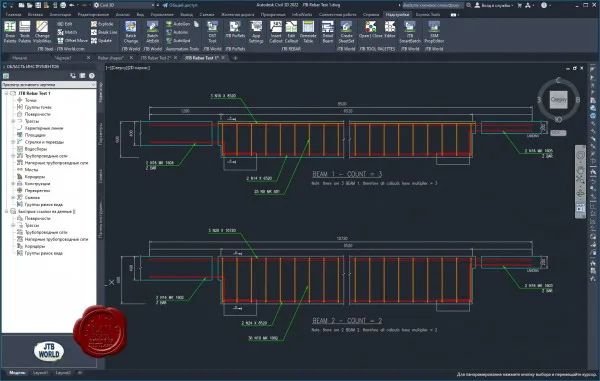Expand the Трассы node under JTB Rebar Test 1

pos(13,121)
